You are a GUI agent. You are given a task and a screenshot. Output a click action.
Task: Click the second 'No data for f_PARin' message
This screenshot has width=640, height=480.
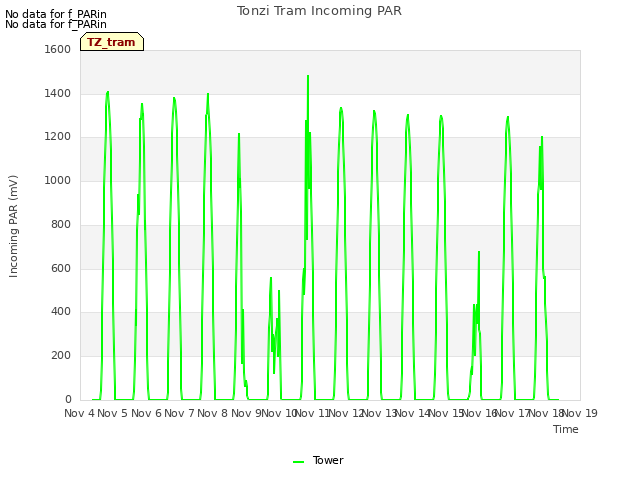(56, 24)
